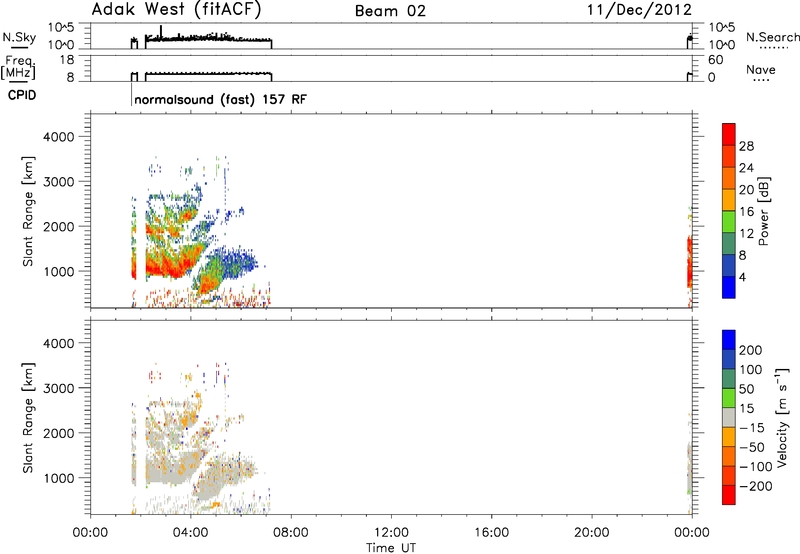This screenshot has width=800, height=554.
Task: Click the Power [dB] colorbar label
Action: [x=763, y=211]
